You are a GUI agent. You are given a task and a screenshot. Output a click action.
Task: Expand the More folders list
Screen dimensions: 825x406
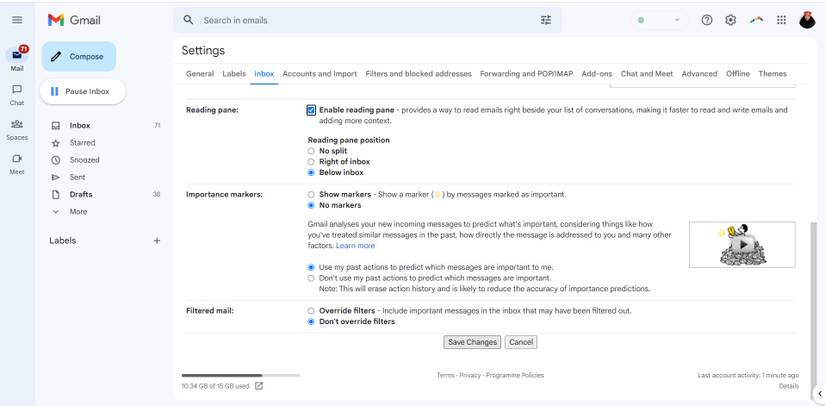[x=78, y=212]
